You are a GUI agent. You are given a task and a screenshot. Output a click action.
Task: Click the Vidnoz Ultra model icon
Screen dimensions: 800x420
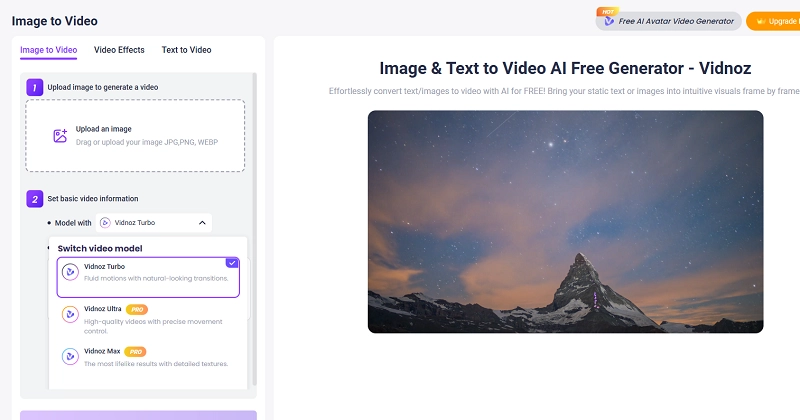70,314
